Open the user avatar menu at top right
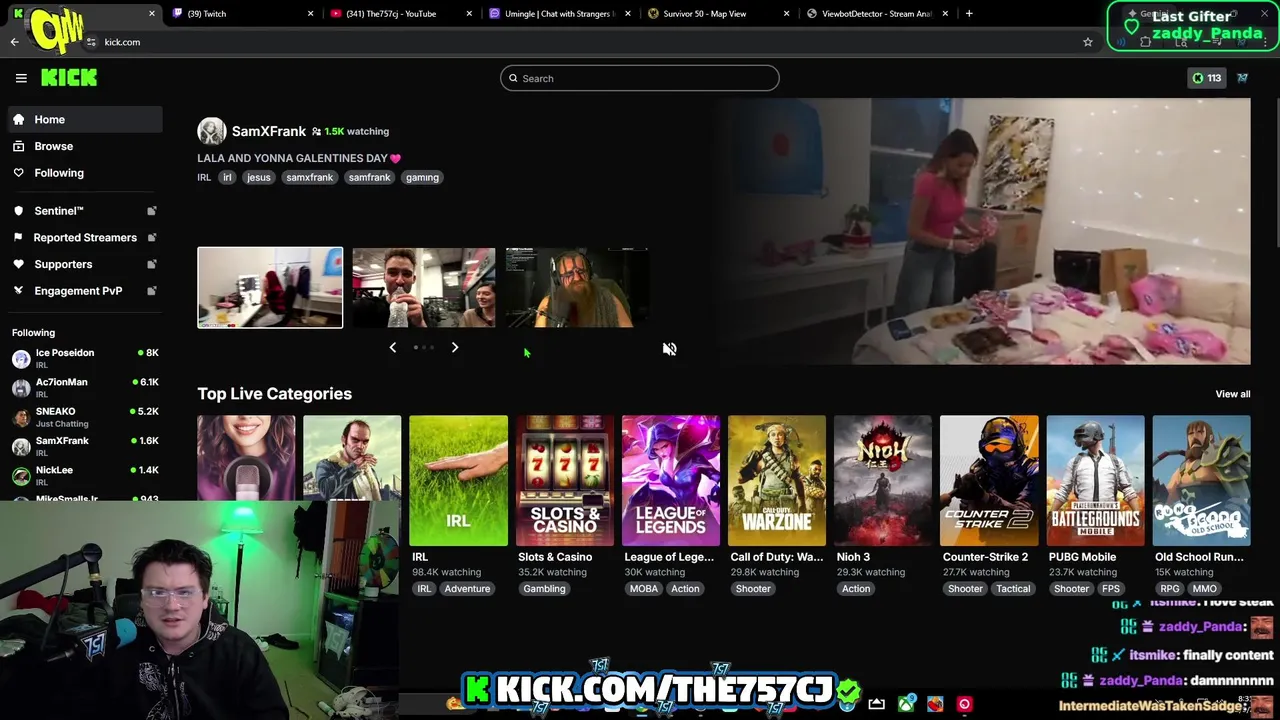 point(1243,78)
